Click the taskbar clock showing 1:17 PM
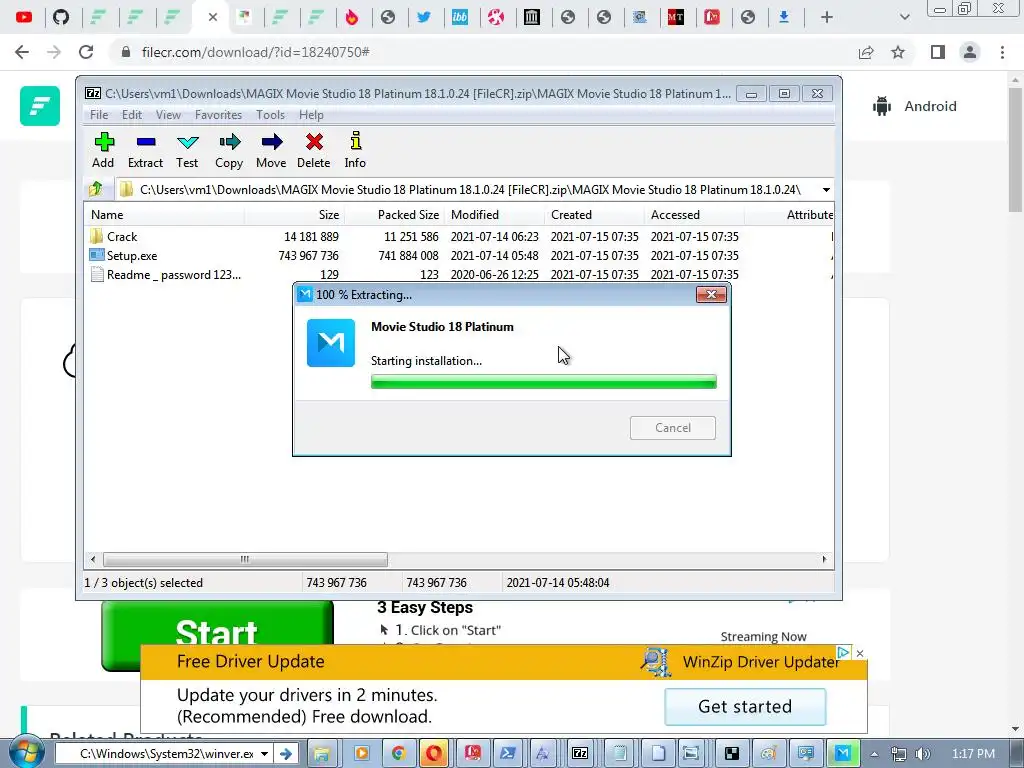The width and height of the screenshot is (1024, 768). 974,754
